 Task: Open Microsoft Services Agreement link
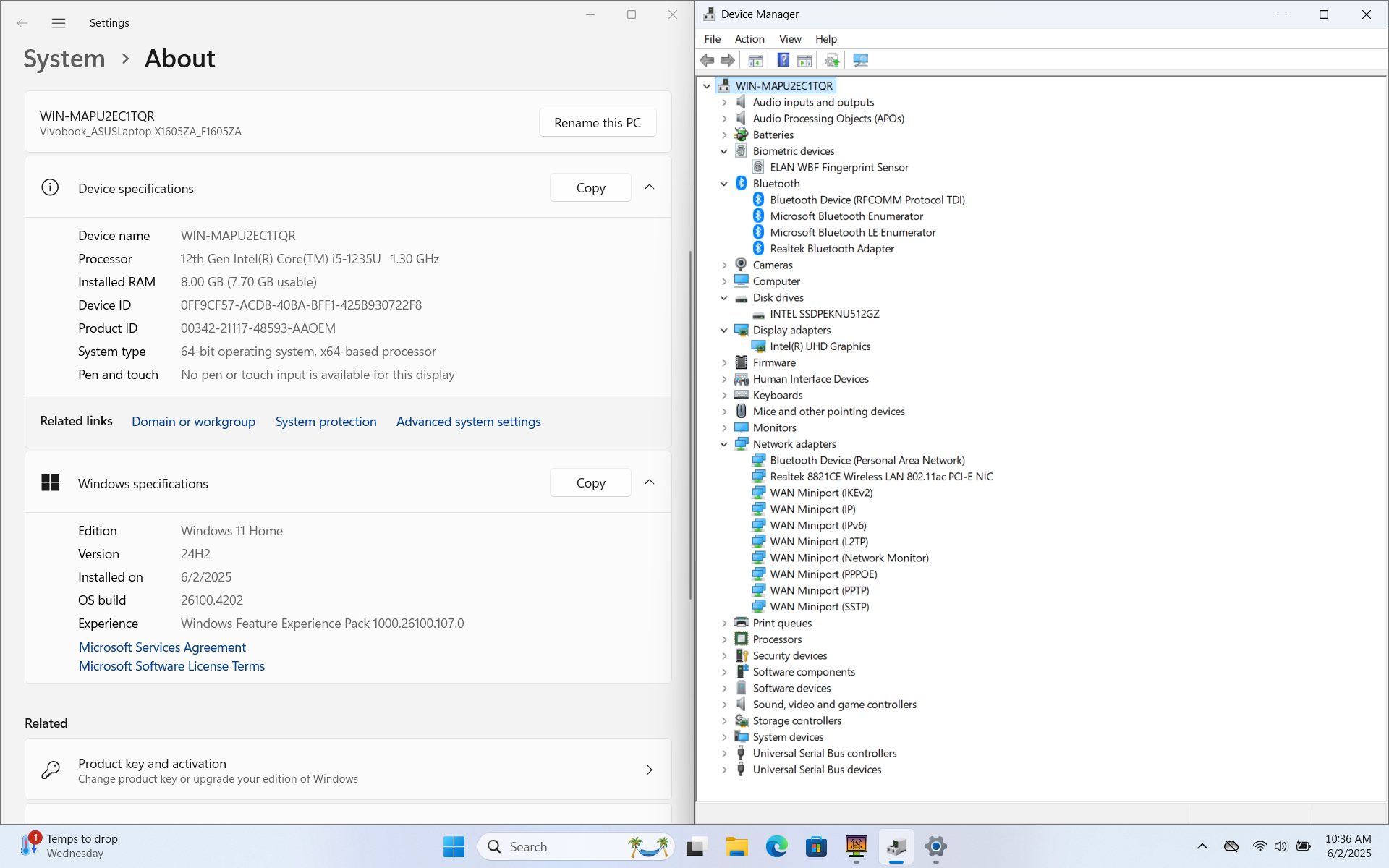162,647
